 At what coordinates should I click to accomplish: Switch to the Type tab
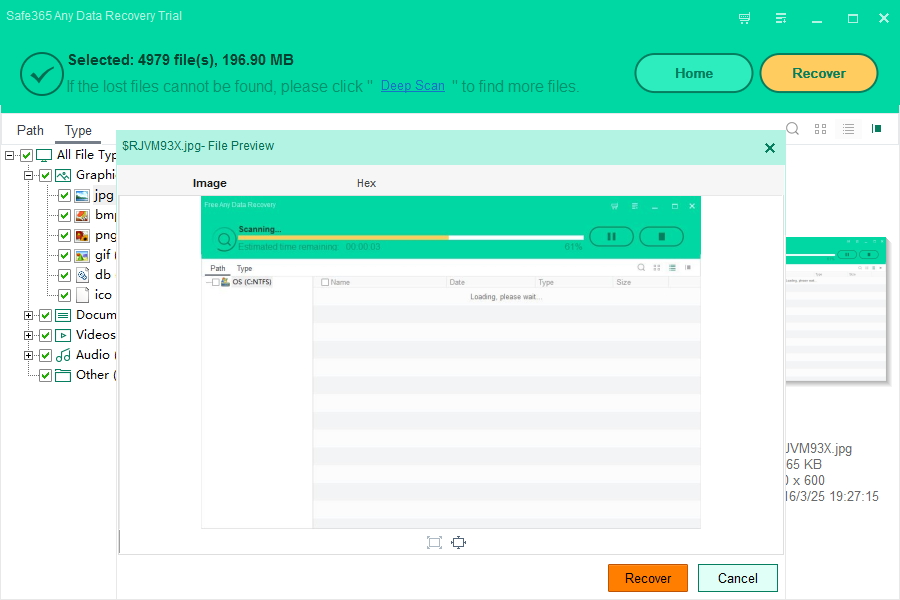click(x=78, y=131)
